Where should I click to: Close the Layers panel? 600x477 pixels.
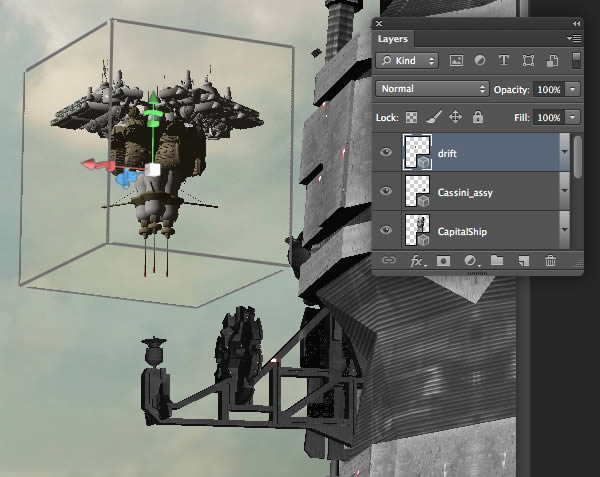(379, 24)
